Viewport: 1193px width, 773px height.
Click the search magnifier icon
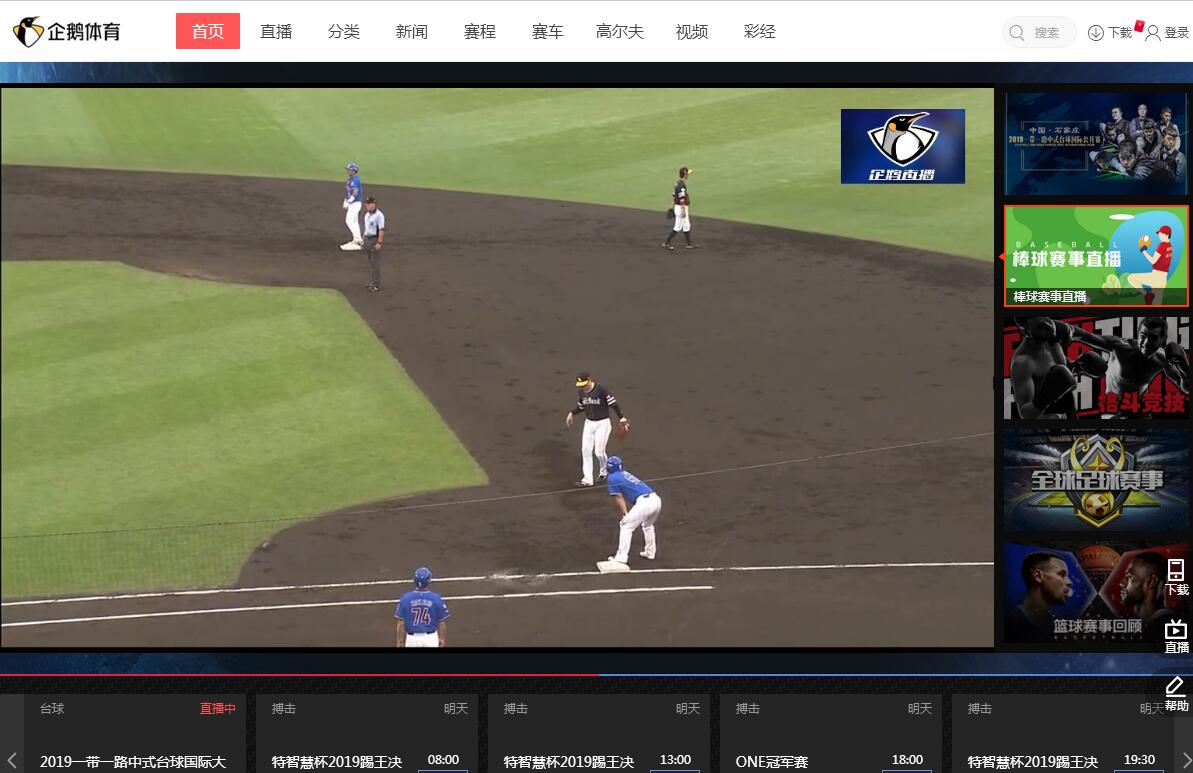pos(1017,33)
